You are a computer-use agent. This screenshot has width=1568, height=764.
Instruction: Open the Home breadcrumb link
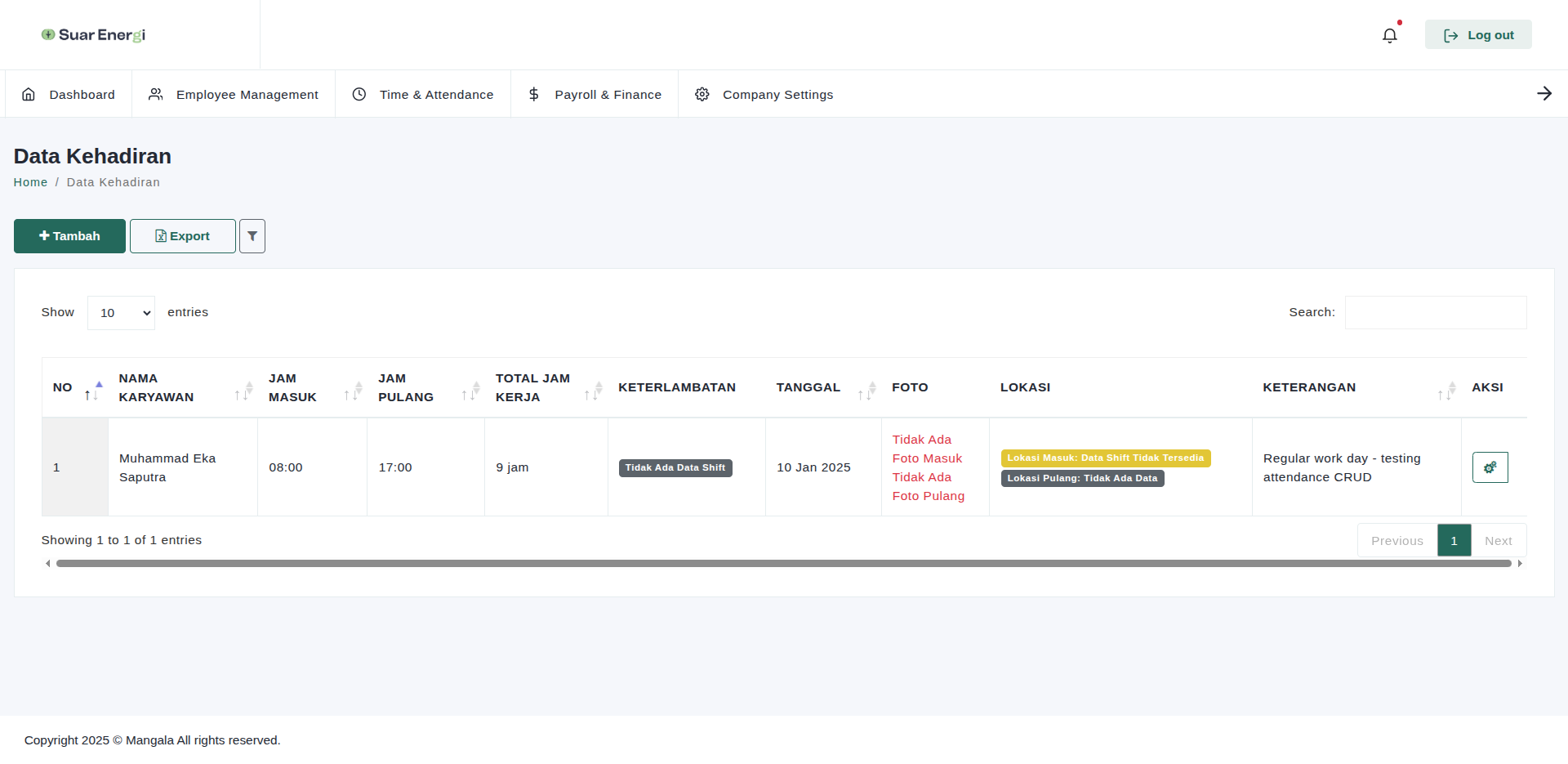point(30,181)
